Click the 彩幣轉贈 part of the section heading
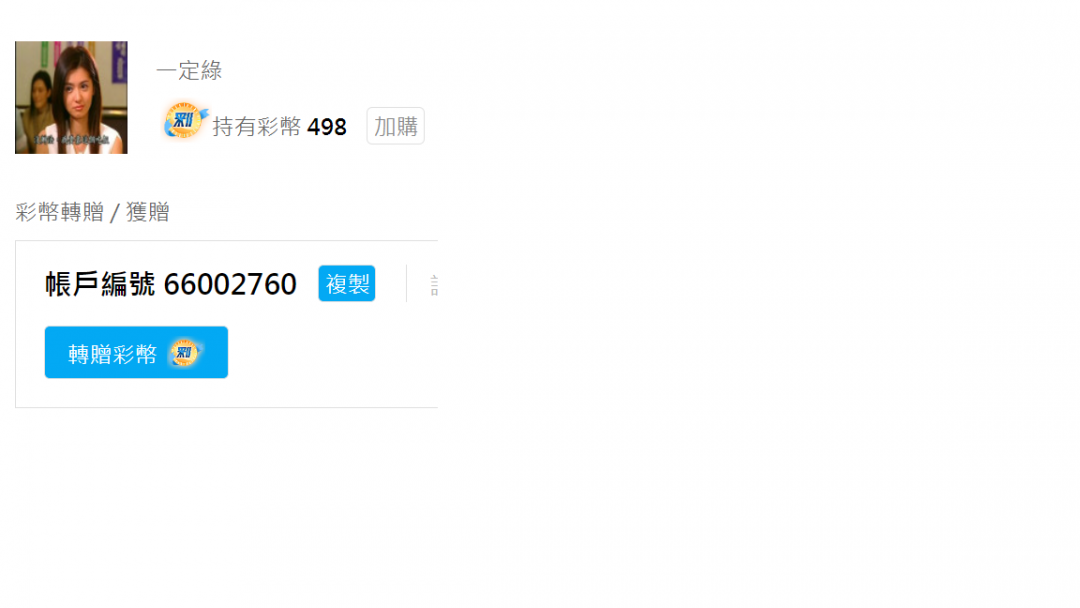The height and width of the screenshot is (608, 1080). [x=60, y=212]
